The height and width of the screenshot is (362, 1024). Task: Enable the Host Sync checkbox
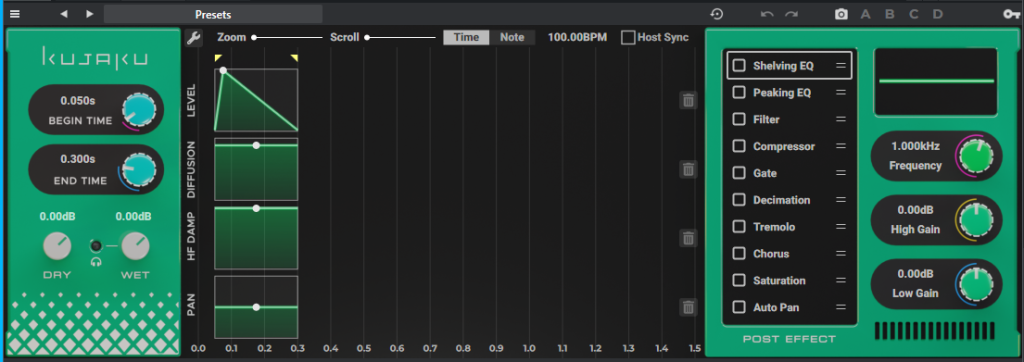pyautogui.click(x=628, y=37)
